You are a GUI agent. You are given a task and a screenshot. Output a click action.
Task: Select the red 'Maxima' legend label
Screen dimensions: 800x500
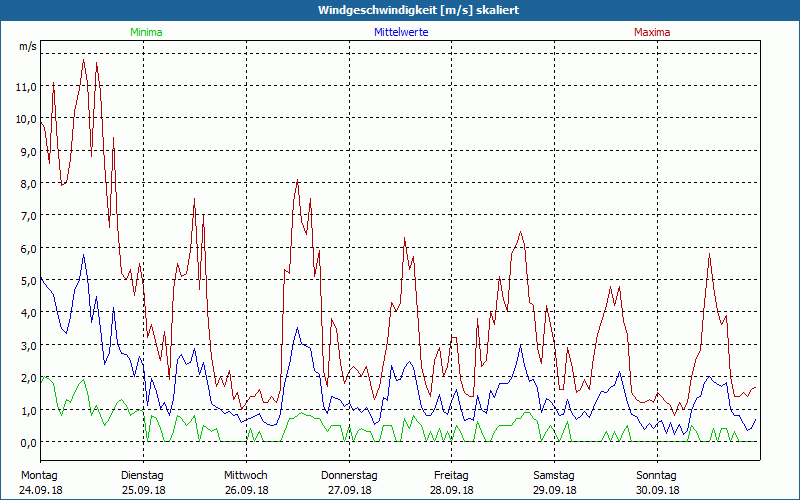click(x=652, y=32)
